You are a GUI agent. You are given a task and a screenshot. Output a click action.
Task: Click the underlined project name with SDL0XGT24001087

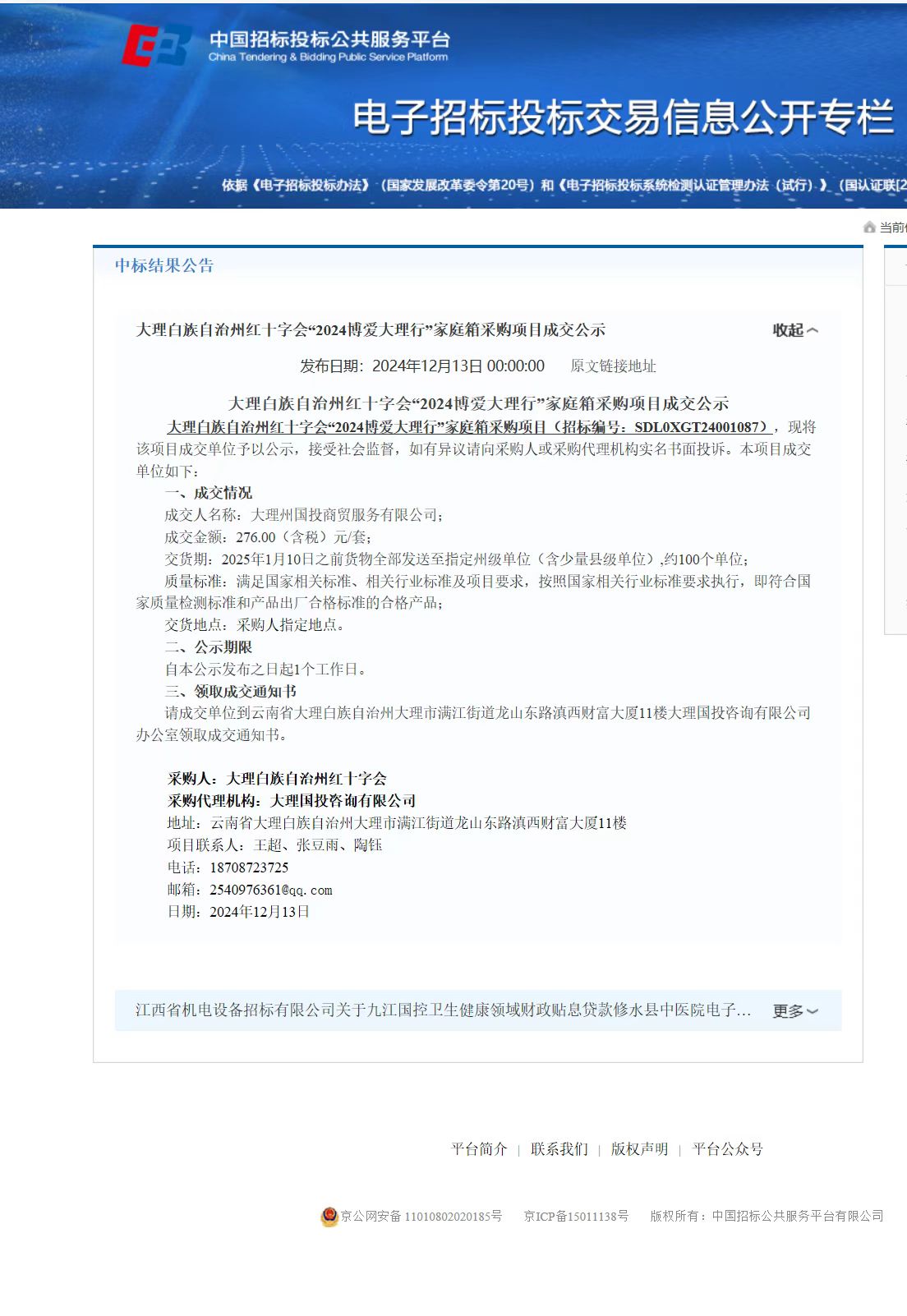pyautogui.click(x=468, y=427)
